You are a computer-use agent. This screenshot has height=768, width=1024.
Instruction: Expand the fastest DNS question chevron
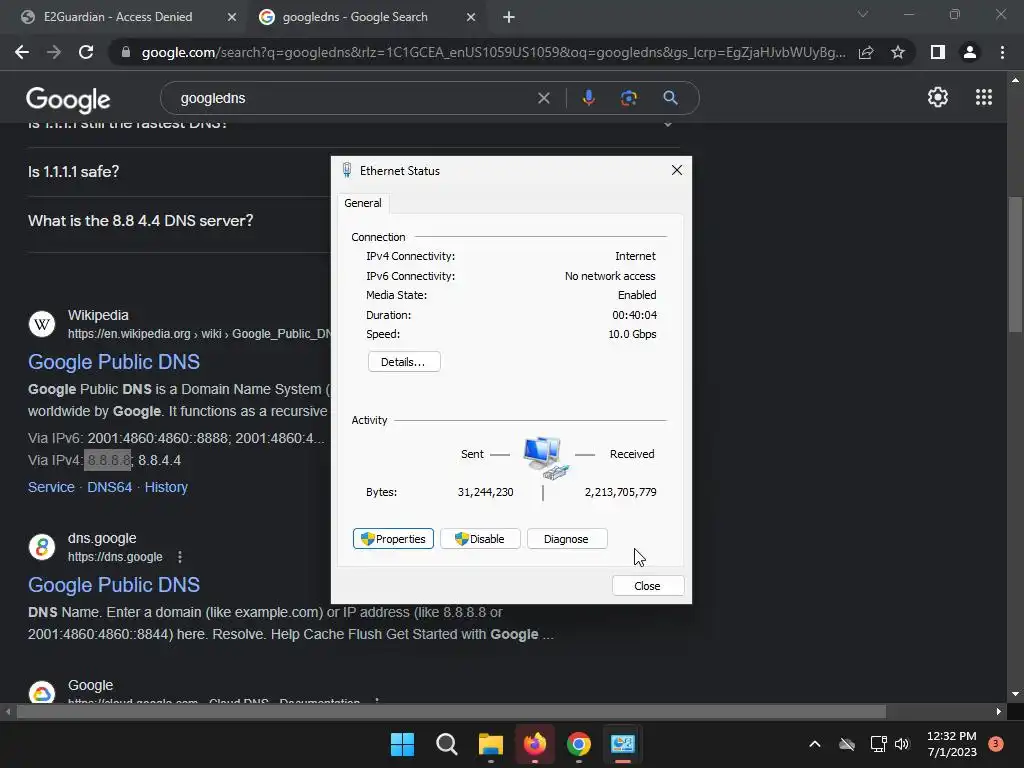tap(667, 124)
